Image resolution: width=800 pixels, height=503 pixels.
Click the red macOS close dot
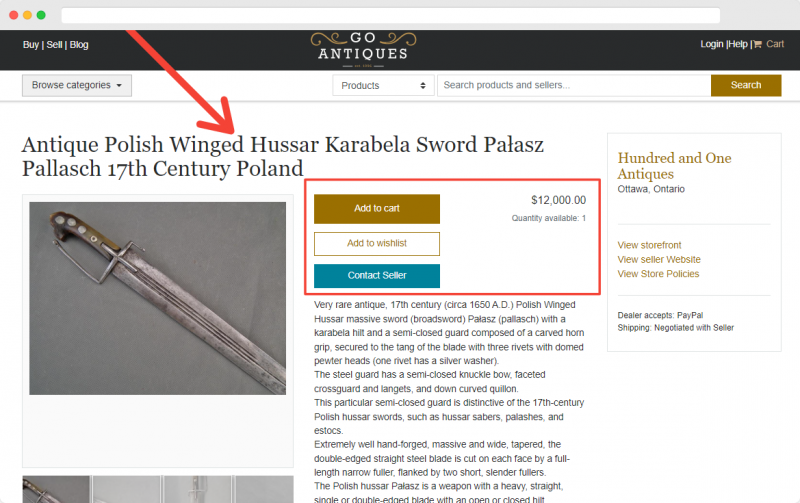(x=14, y=15)
